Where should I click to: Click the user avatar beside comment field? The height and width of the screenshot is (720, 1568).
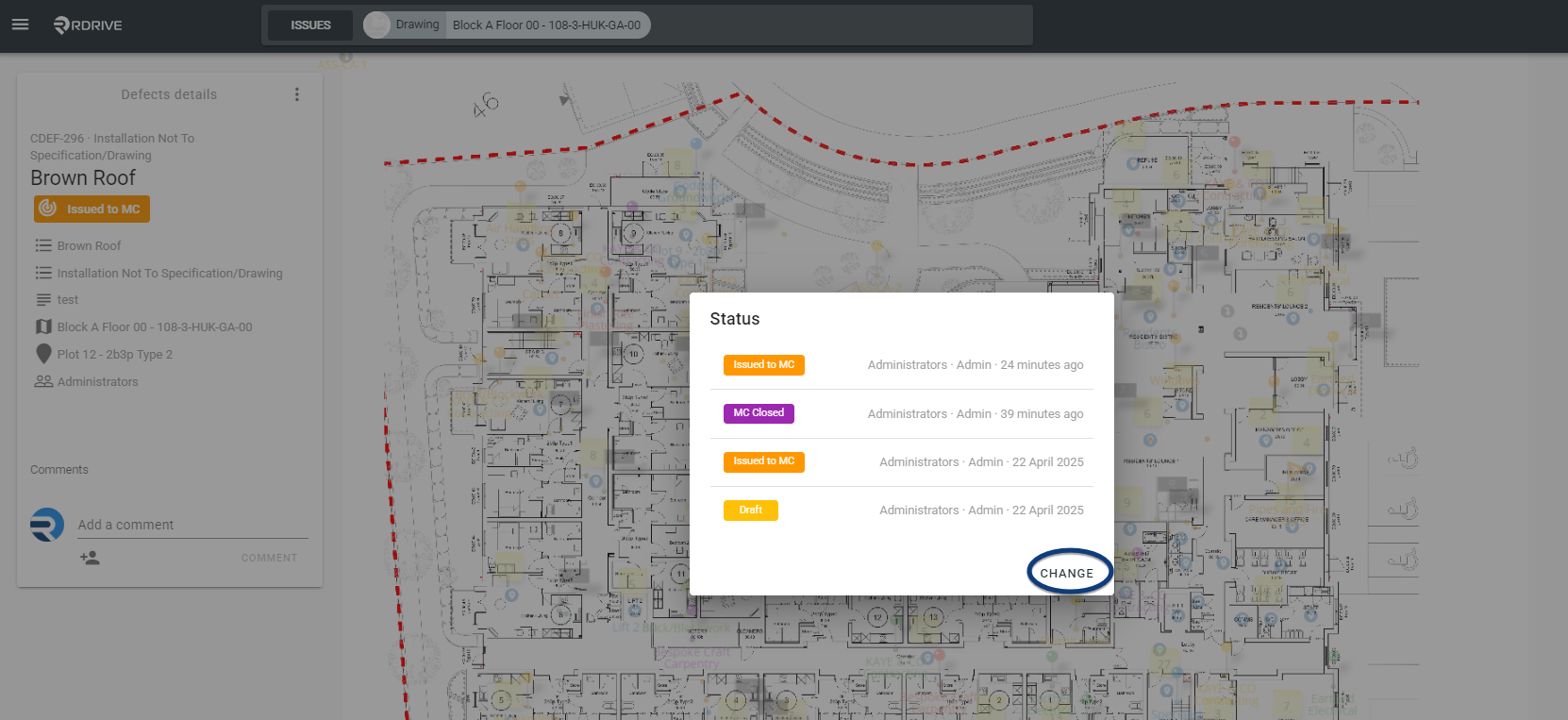coord(47,525)
